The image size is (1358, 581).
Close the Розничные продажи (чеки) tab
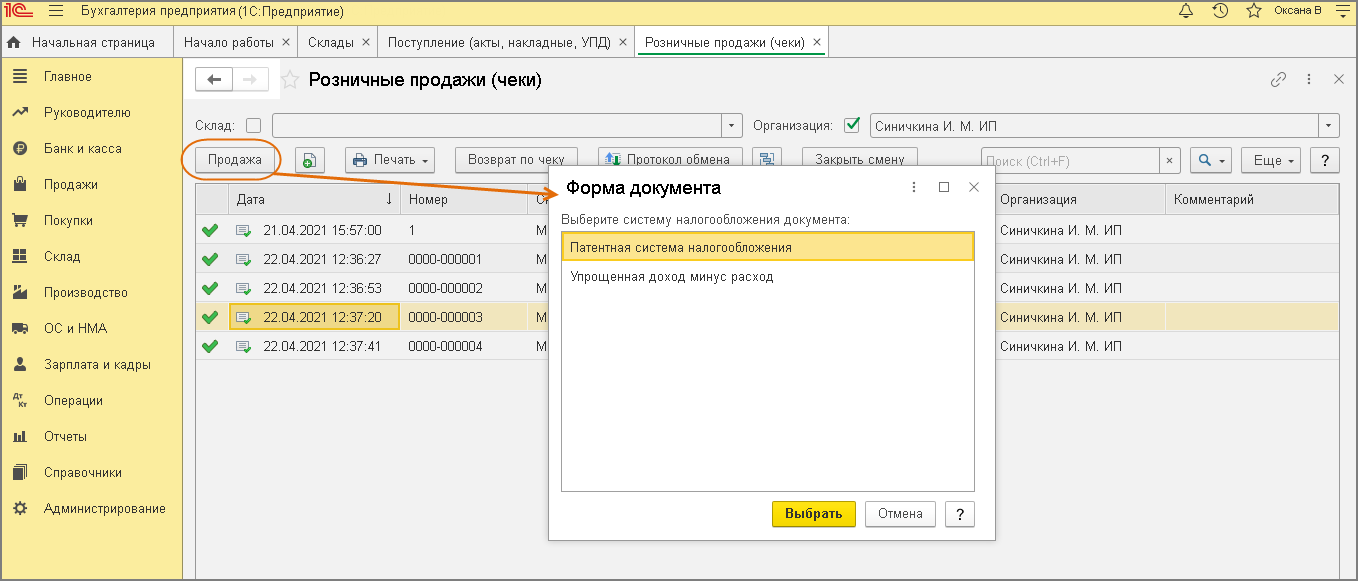[x=817, y=43]
